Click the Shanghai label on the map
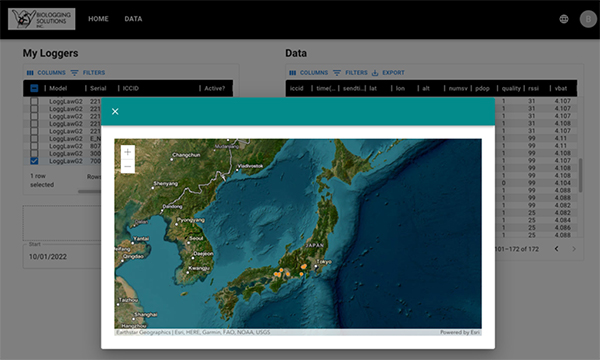This screenshot has height=360, width=600. pos(146,314)
